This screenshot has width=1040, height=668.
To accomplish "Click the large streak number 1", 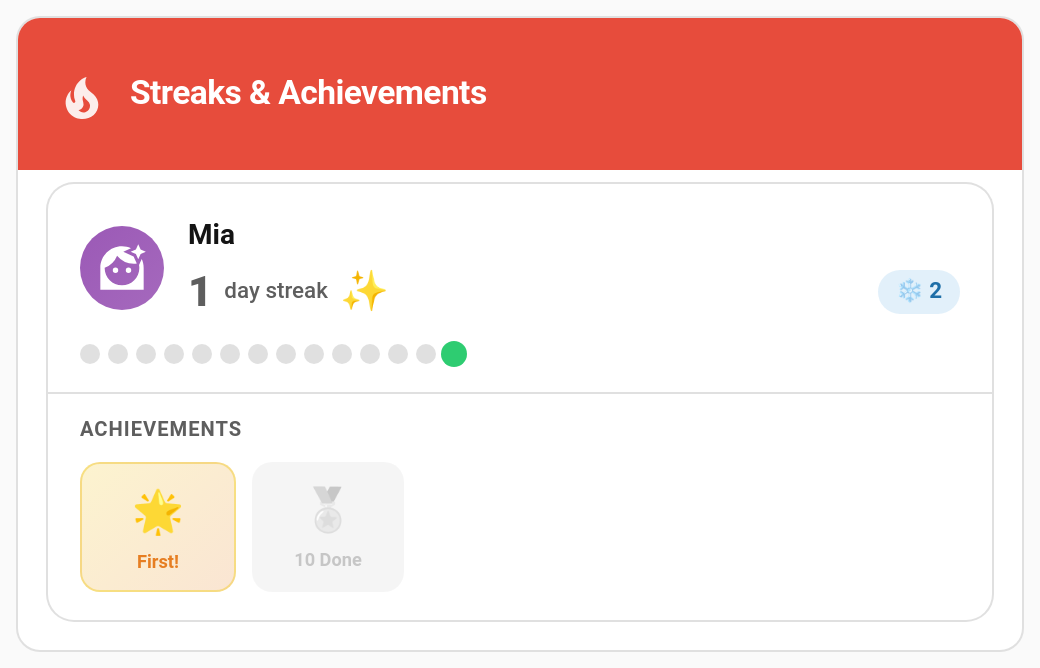I will coord(199,292).
